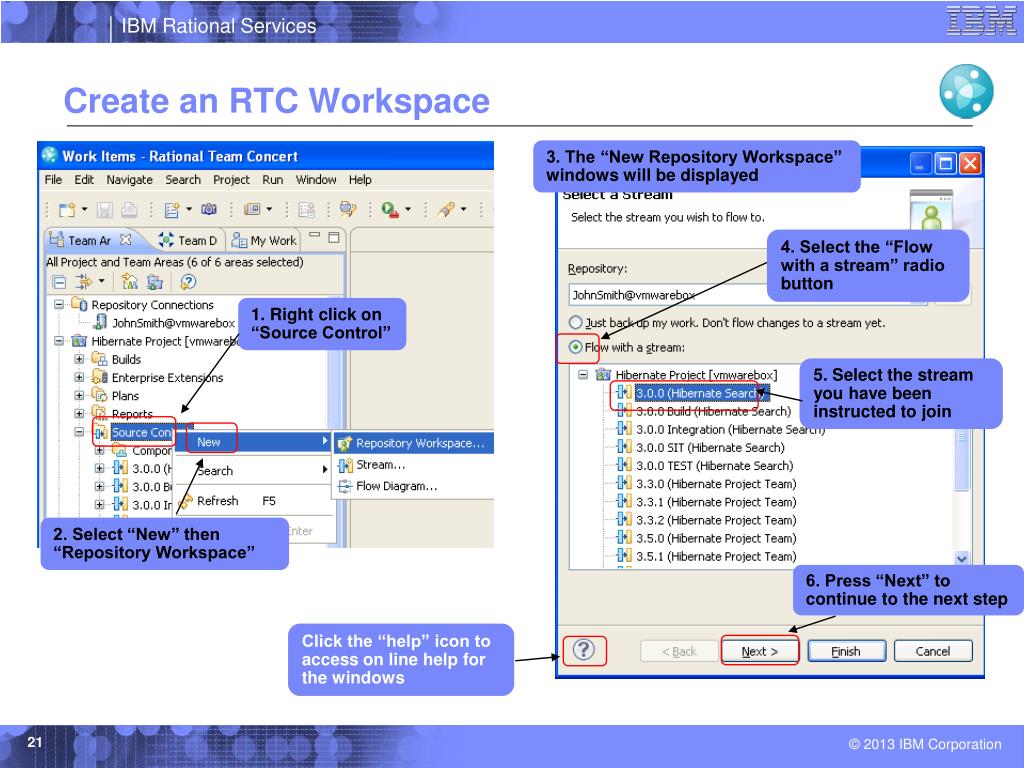This screenshot has height=768, width=1024.
Task: Switch to the My Work tab
Action: pyautogui.click(x=264, y=240)
